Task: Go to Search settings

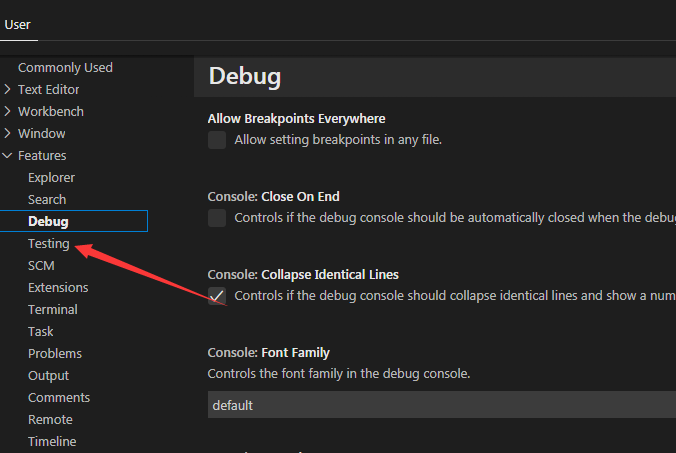Action: pyautogui.click(x=47, y=200)
